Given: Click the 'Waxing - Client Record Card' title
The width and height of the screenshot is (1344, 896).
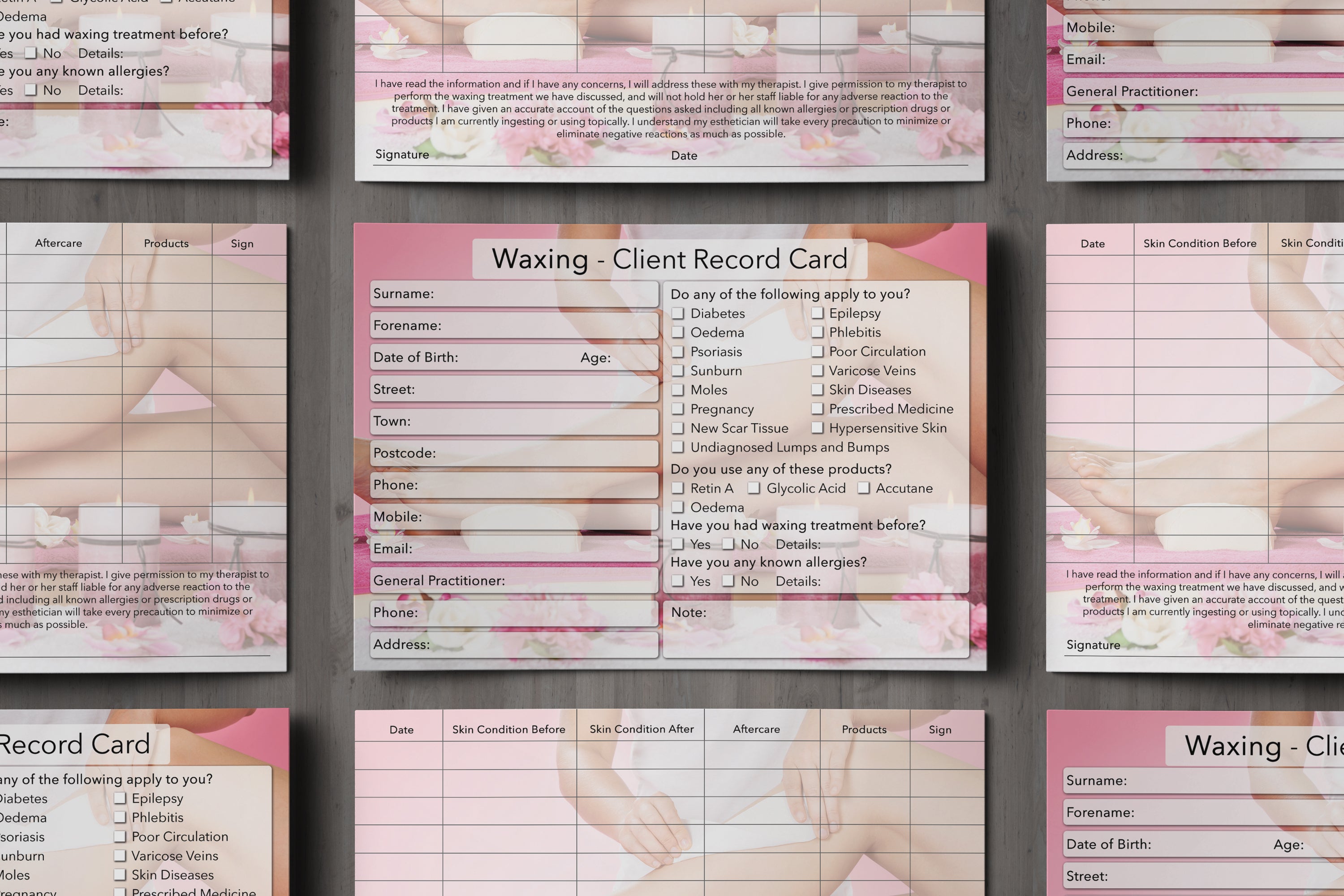Looking at the screenshot, I should pyautogui.click(x=670, y=259).
